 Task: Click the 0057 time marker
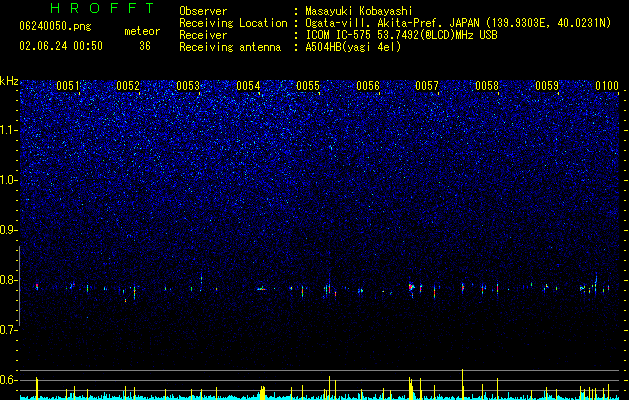point(427,86)
